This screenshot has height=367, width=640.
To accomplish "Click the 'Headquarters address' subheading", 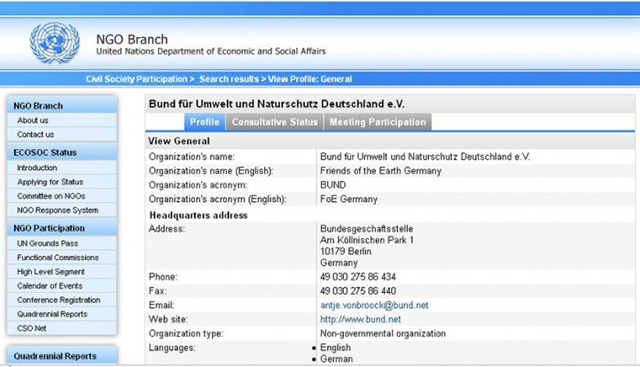I will click(x=198, y=215).
